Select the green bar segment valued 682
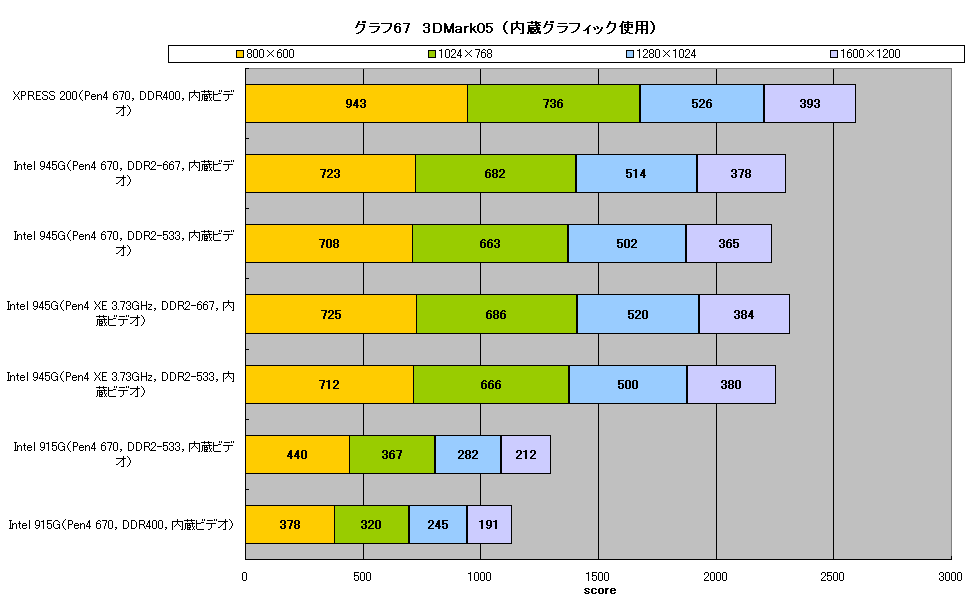Image resolution: width=970 pixels, height=604 pixels. (496, 173)
